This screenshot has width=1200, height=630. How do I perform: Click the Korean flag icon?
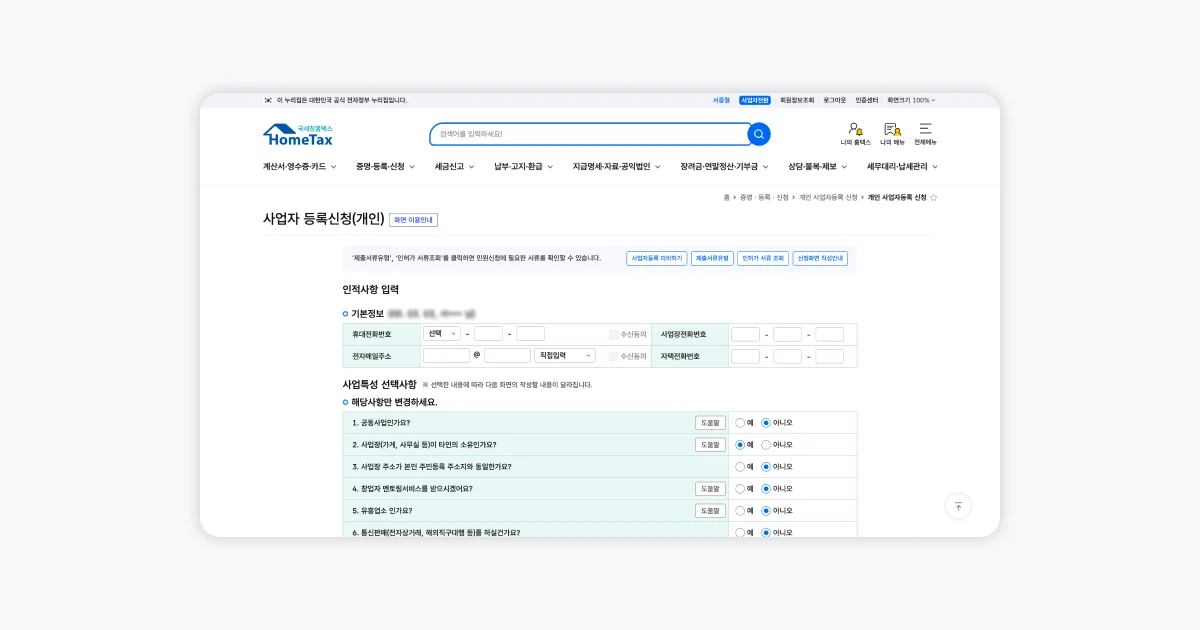click(268, 100)
